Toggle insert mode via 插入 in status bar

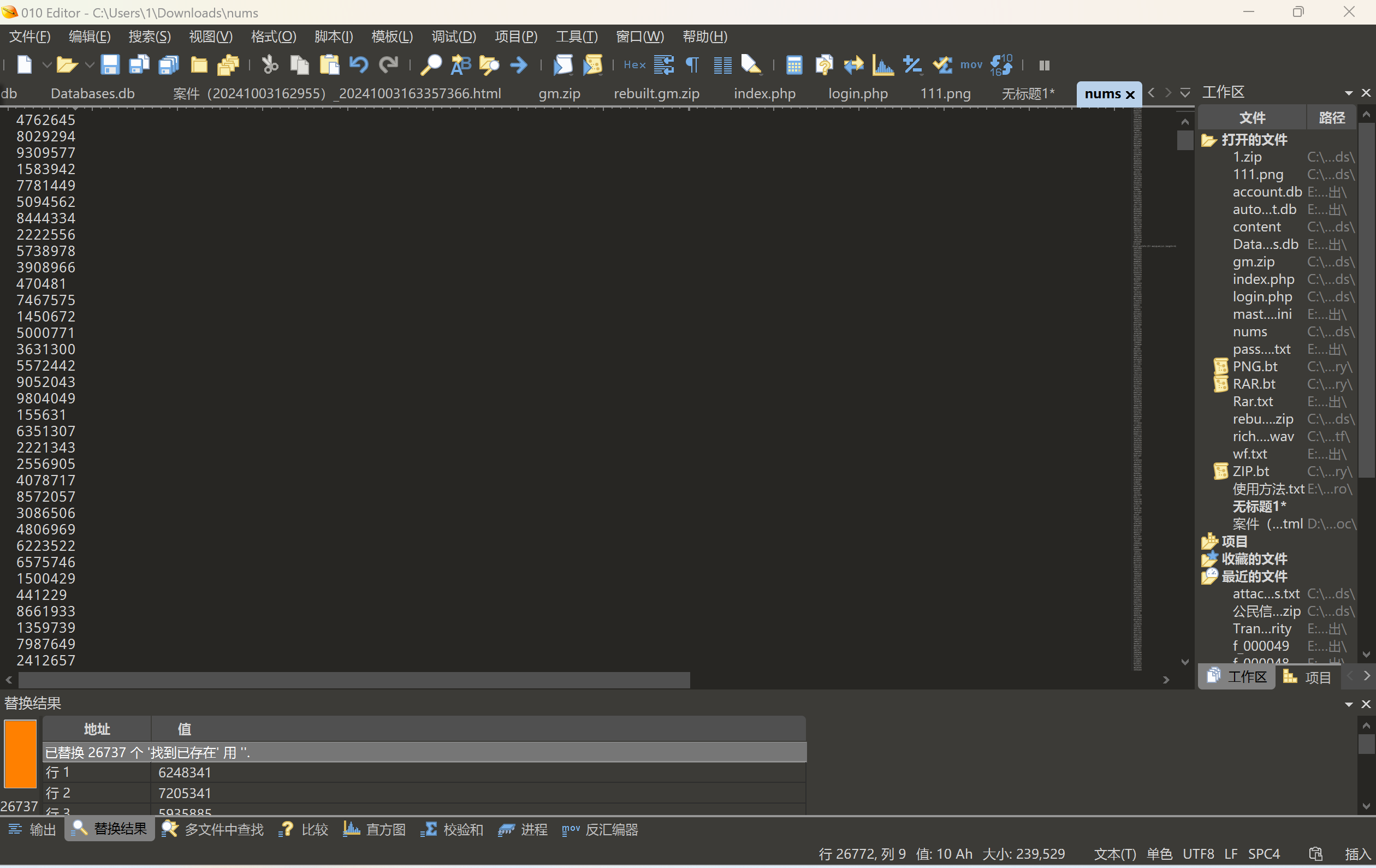click(1357, 854)
